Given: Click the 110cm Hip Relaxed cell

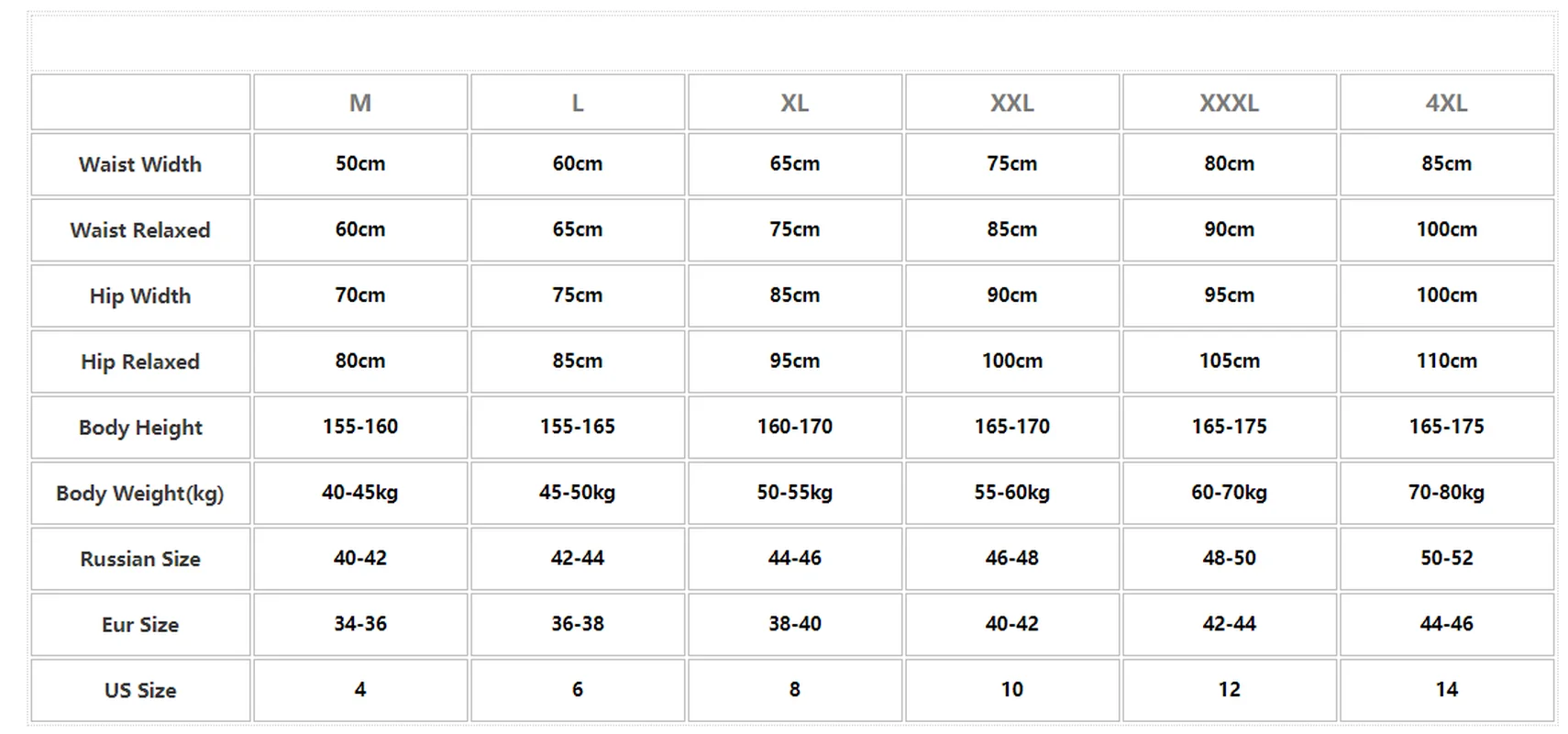Looking at the screenshot, I should tap(1446, 361).
